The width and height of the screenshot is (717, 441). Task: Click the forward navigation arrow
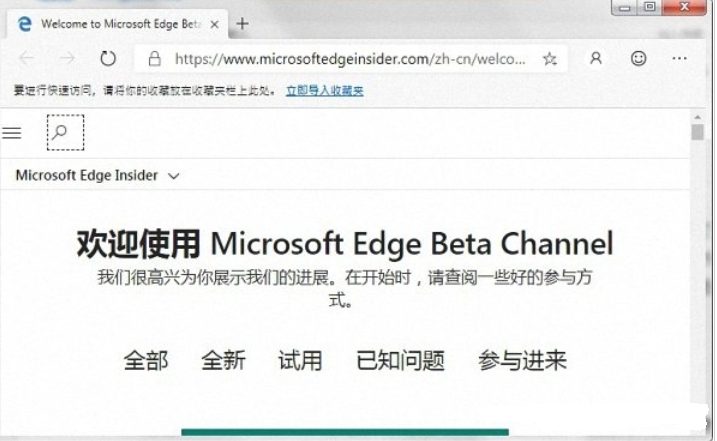68,58
